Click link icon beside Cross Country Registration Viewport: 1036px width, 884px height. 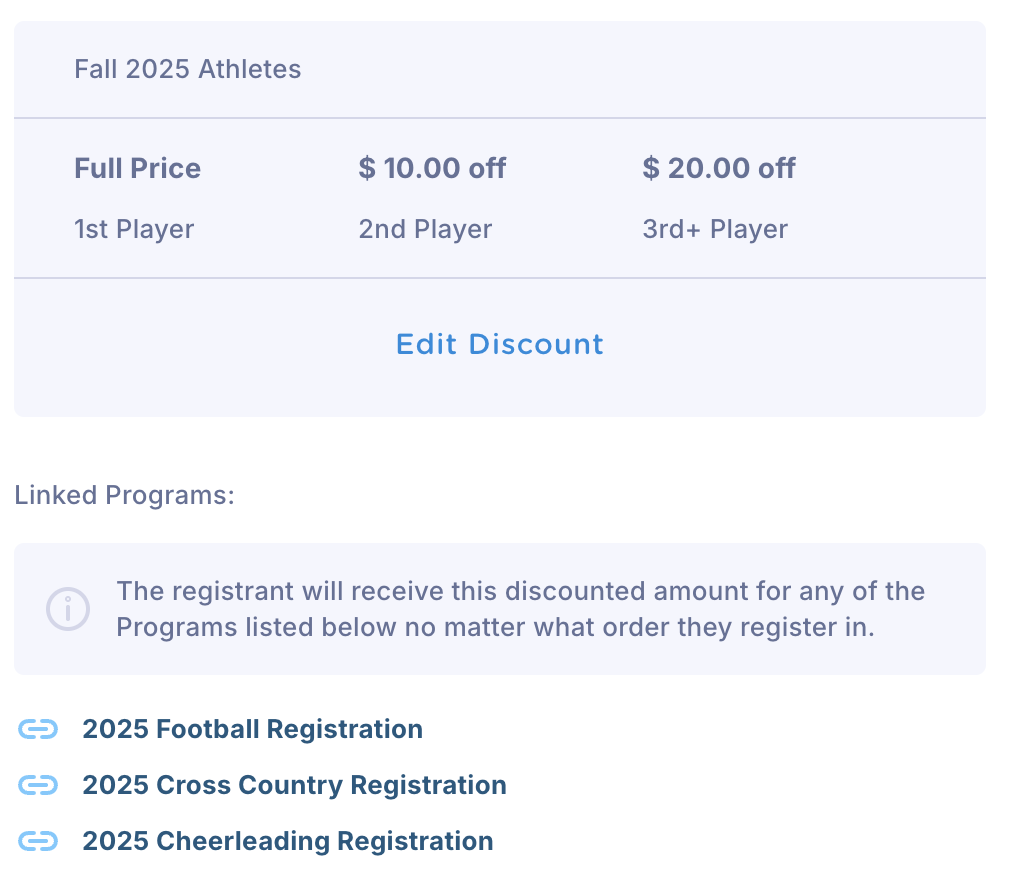(38, 786)
